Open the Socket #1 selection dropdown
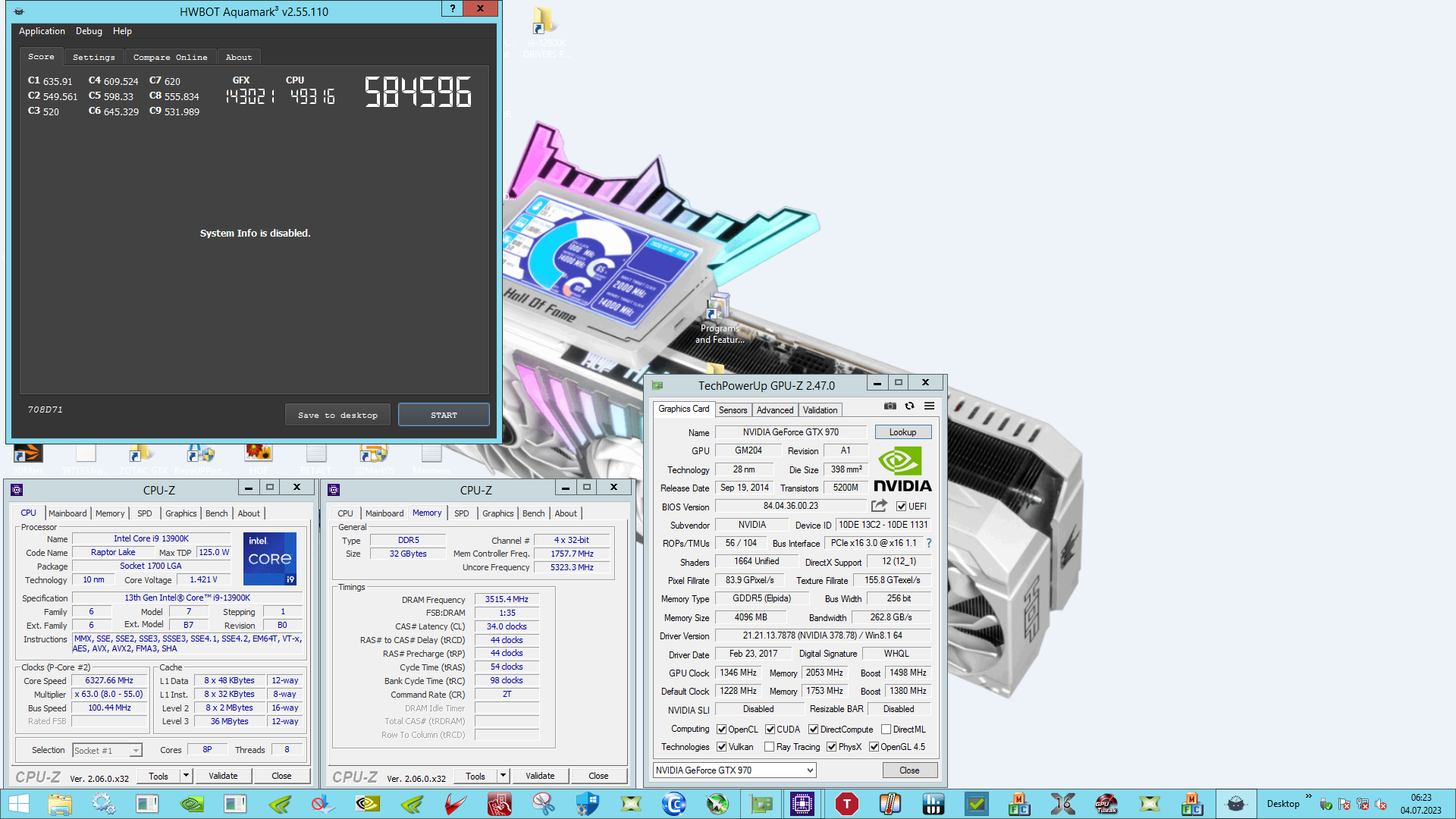 pyautogui.click(x=107, y=750)
